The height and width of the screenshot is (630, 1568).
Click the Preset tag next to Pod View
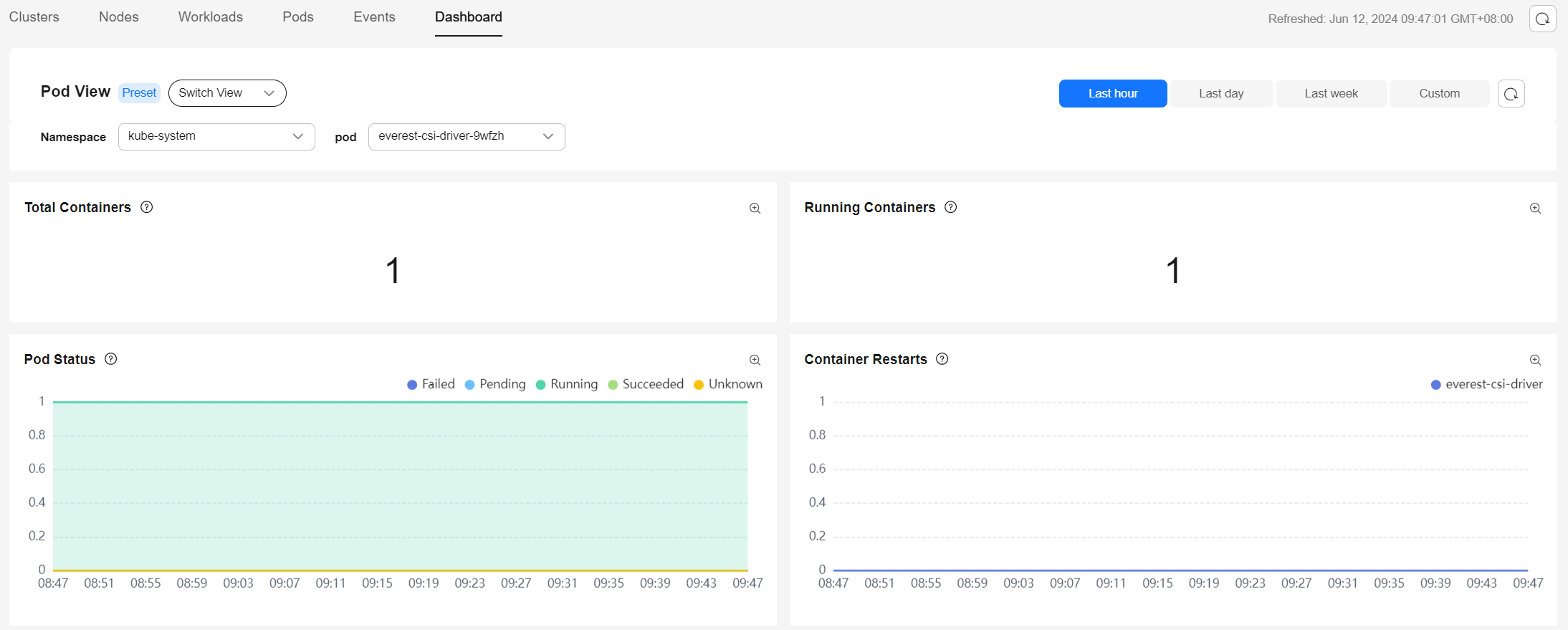click(x=139, y=93)
